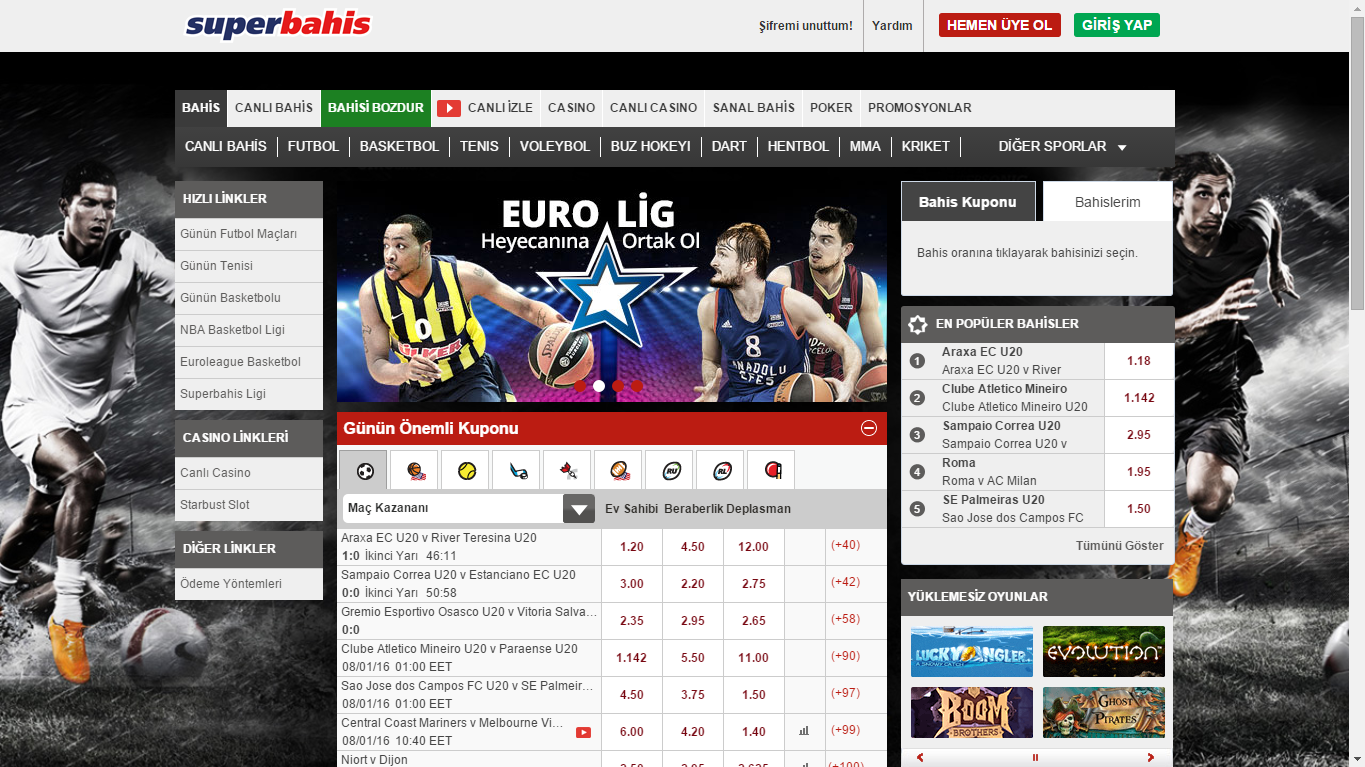
Task: Expand +42 more markets for Sampaio Correa U20
Action: pyautogui.click(x=845, y=582)
